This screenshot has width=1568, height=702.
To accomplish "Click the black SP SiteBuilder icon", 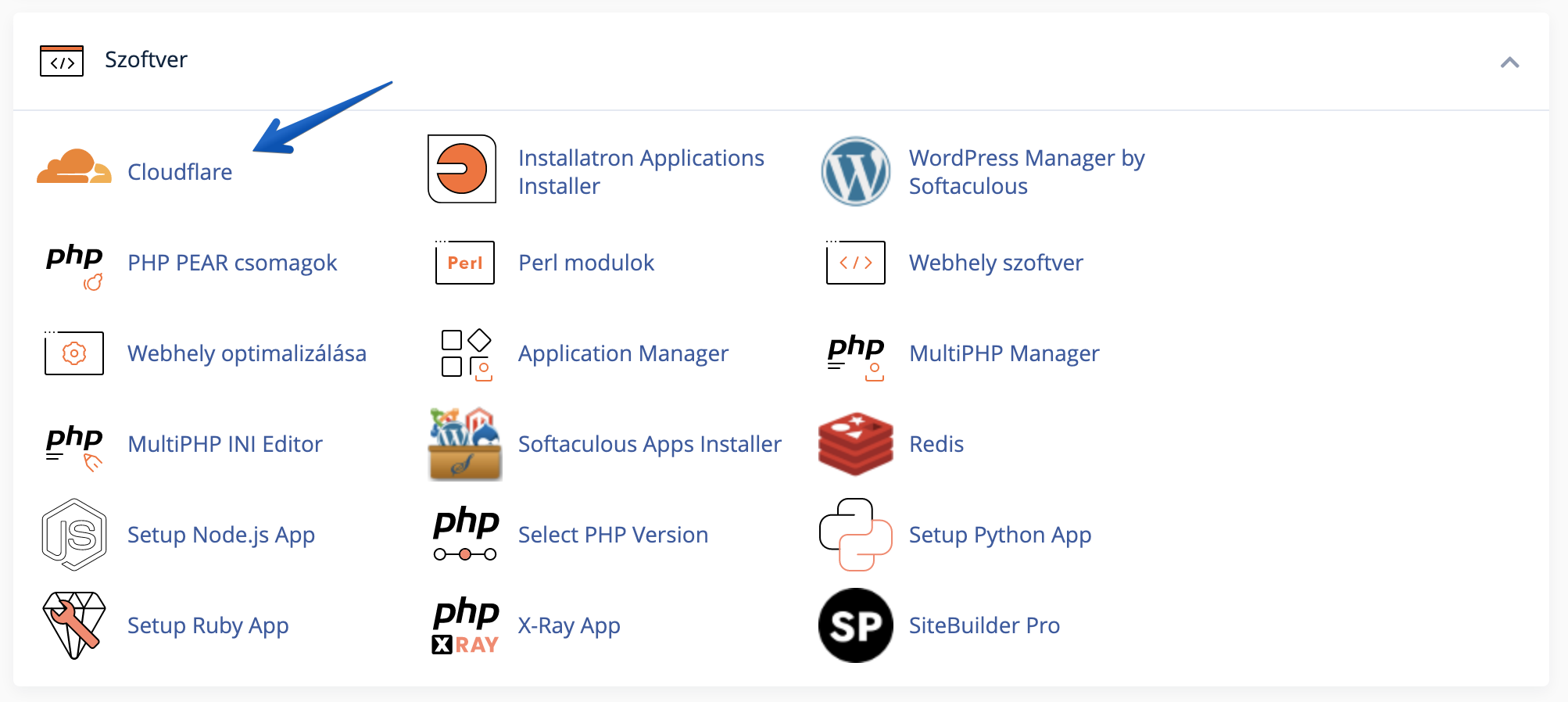I will (856, 625).
